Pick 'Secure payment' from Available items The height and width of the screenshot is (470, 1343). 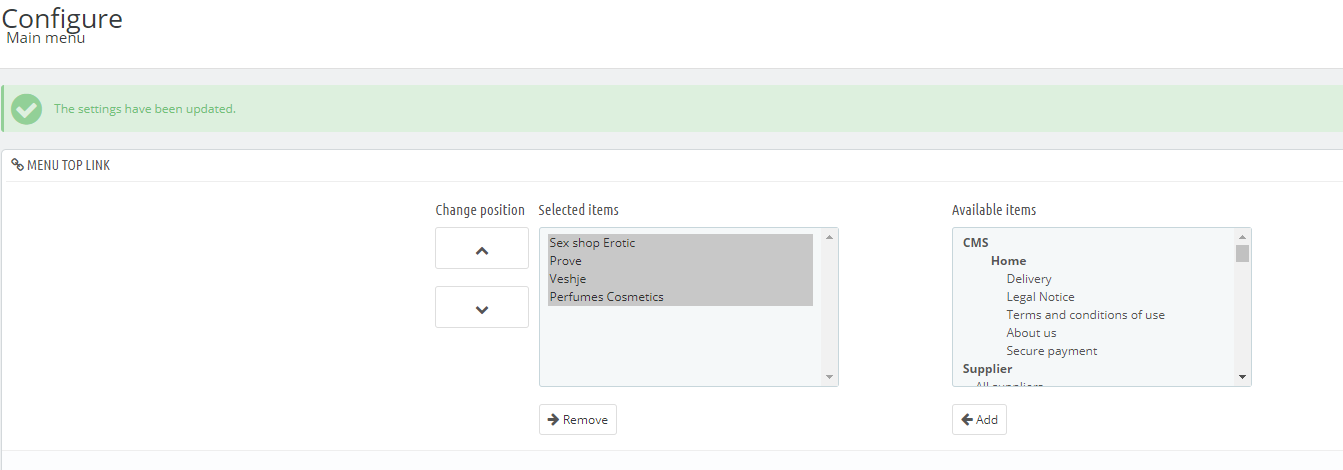click(1051, 351)
